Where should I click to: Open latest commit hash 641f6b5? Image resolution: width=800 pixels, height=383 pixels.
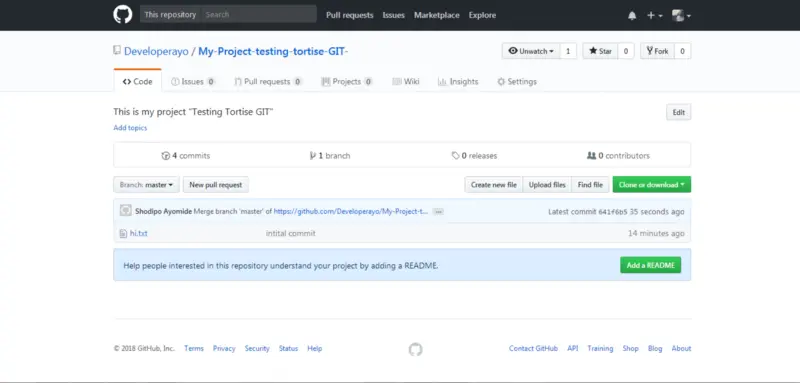point(613,212)
